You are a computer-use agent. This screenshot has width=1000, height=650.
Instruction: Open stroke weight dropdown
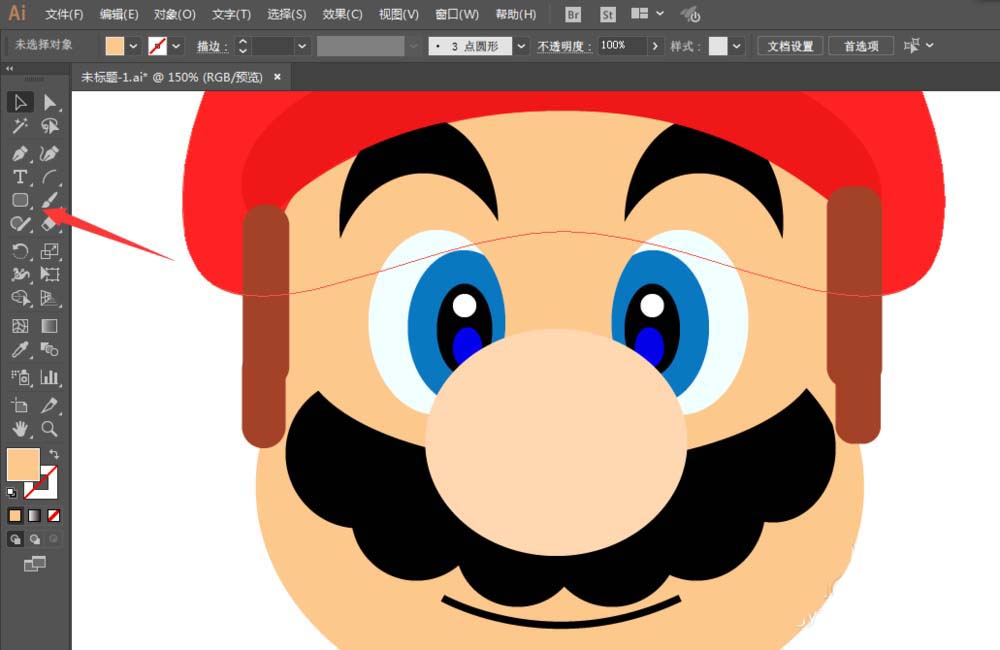tap(302, 46)
